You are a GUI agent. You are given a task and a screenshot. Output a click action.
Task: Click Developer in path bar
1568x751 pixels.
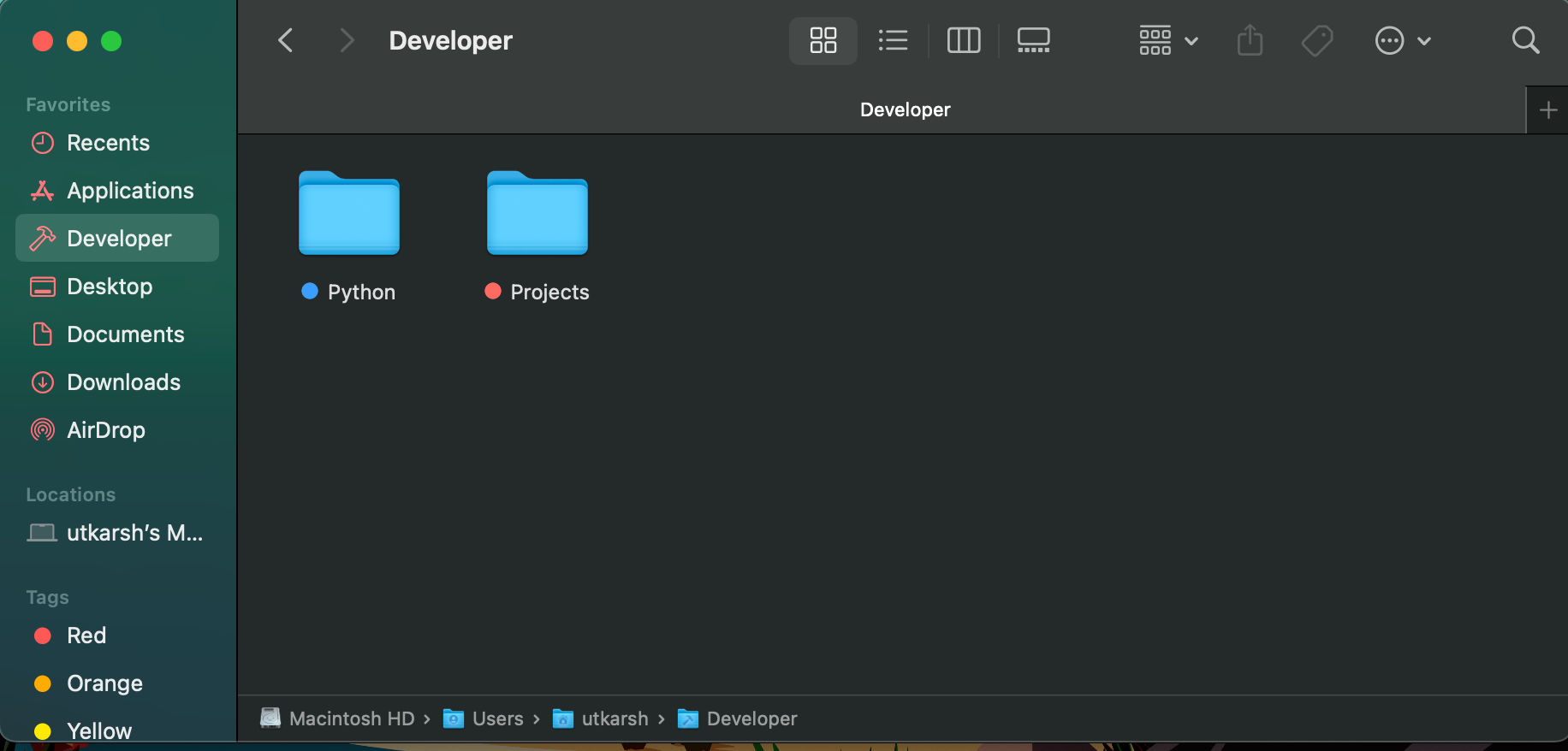tap(738, 718)
